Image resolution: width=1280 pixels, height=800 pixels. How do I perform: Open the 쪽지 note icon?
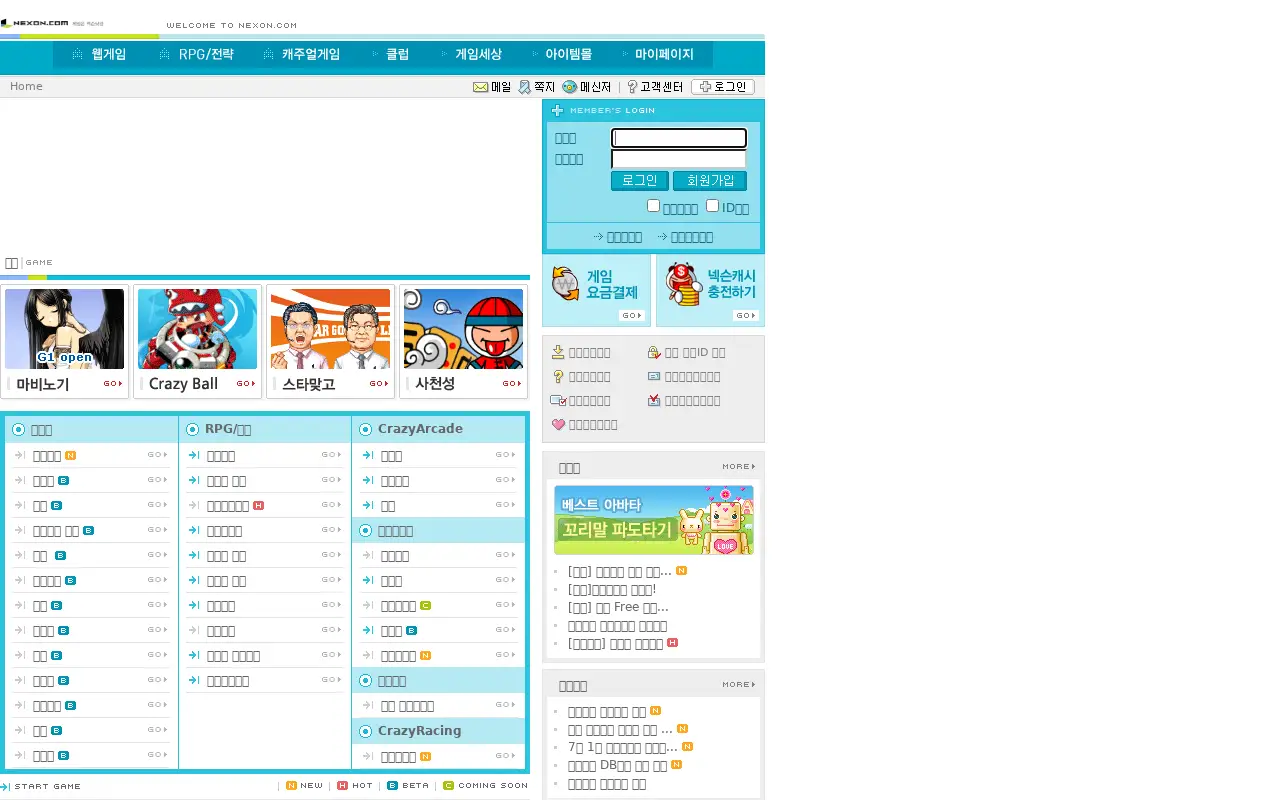[525, 87]
